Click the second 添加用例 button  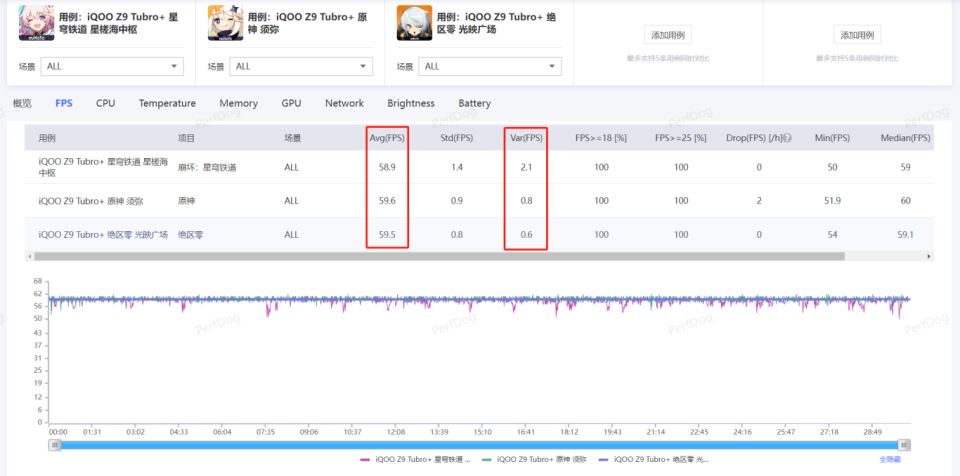click(857, 35)
